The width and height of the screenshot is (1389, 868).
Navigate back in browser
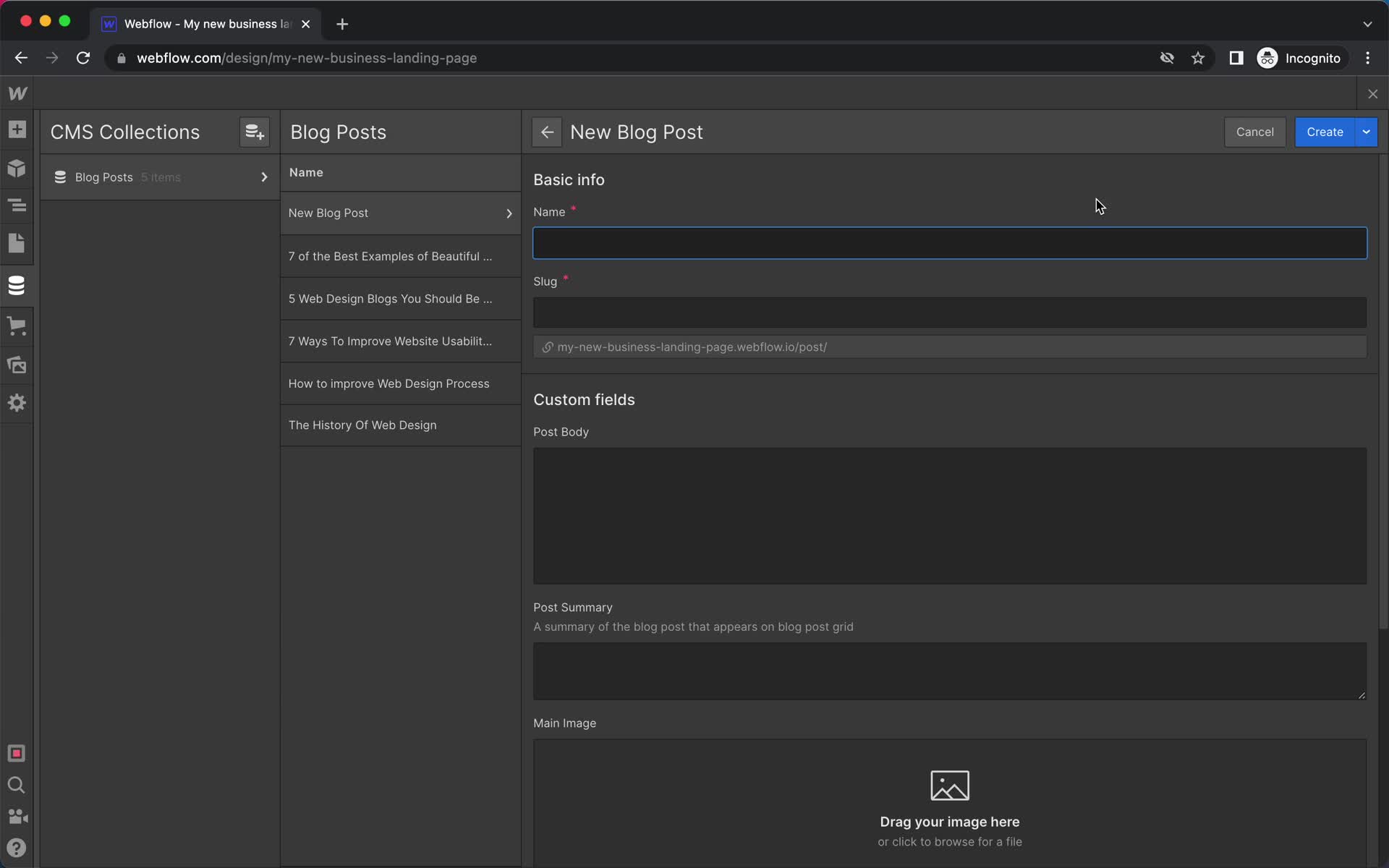(x=21, y=58)
